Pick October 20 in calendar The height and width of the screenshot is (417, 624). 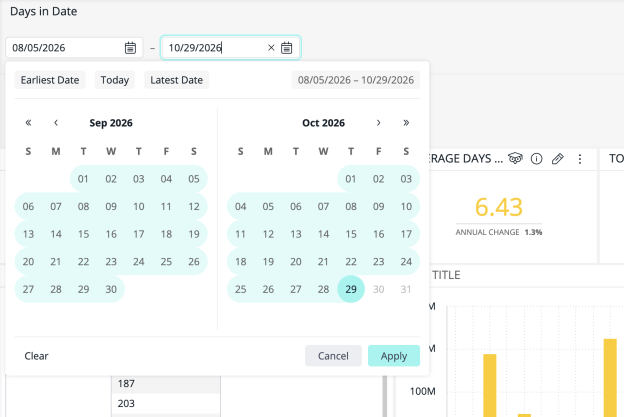coord(296,262)
